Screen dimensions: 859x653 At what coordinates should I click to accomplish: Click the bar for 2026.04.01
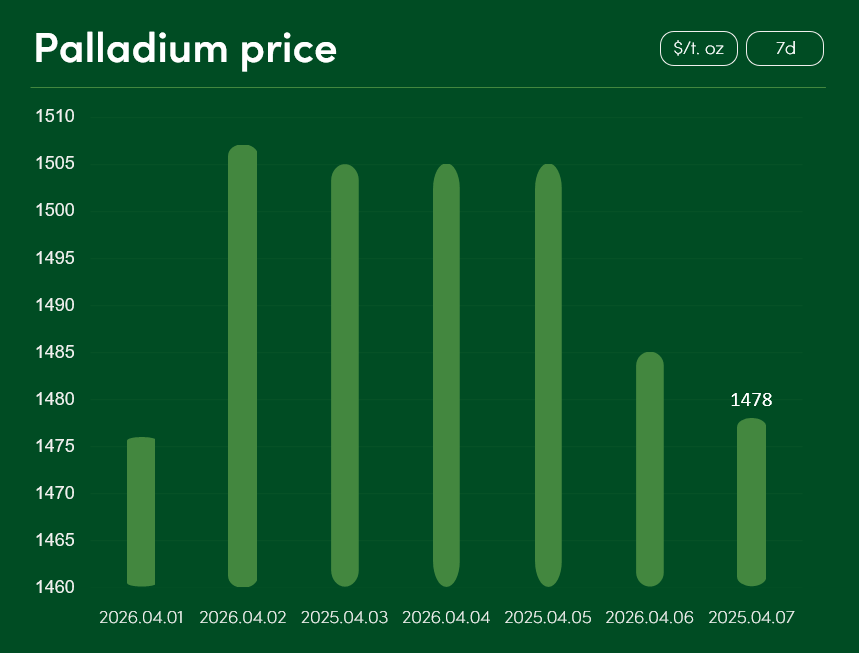click(x=141, y=512)
